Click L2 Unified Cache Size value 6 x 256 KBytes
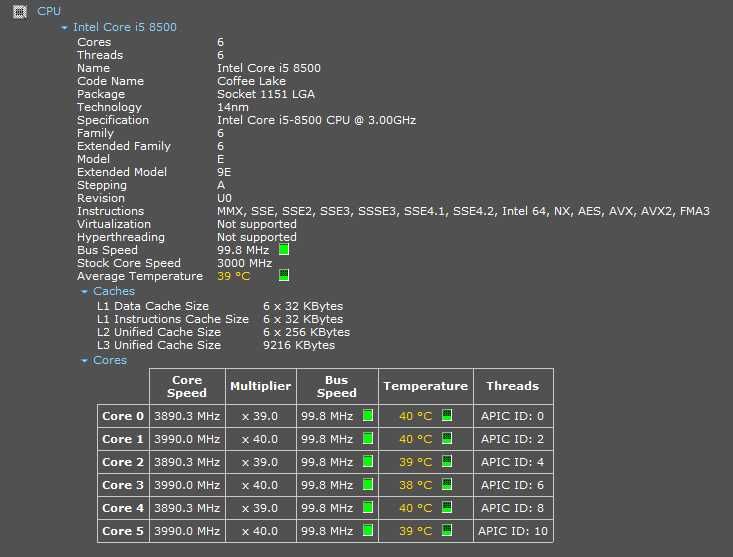733x557 pixels. tap(306, 332)
